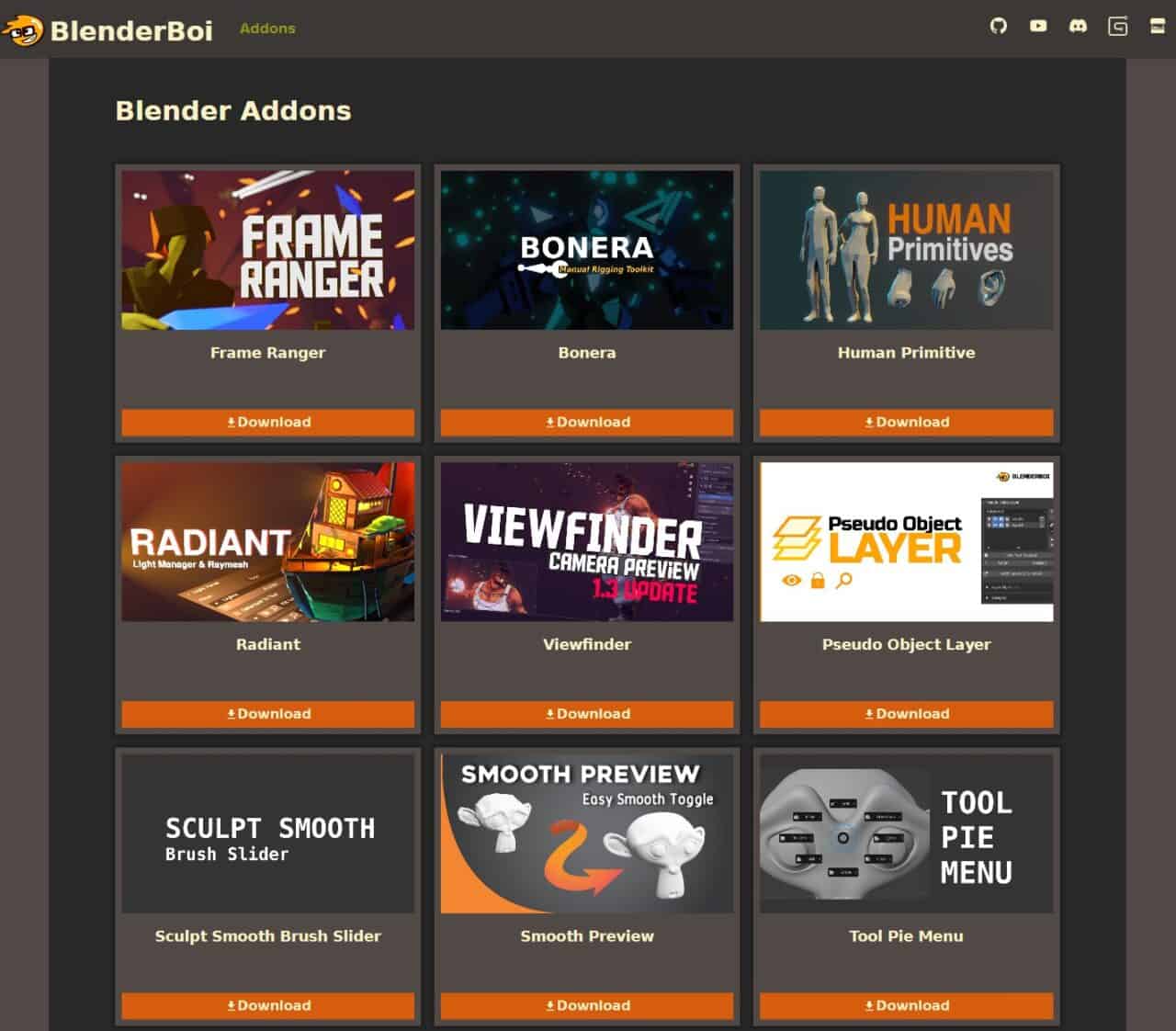Open the GitHub icon link
This screenshot has height=1031, width=1176.
point(999,27)
